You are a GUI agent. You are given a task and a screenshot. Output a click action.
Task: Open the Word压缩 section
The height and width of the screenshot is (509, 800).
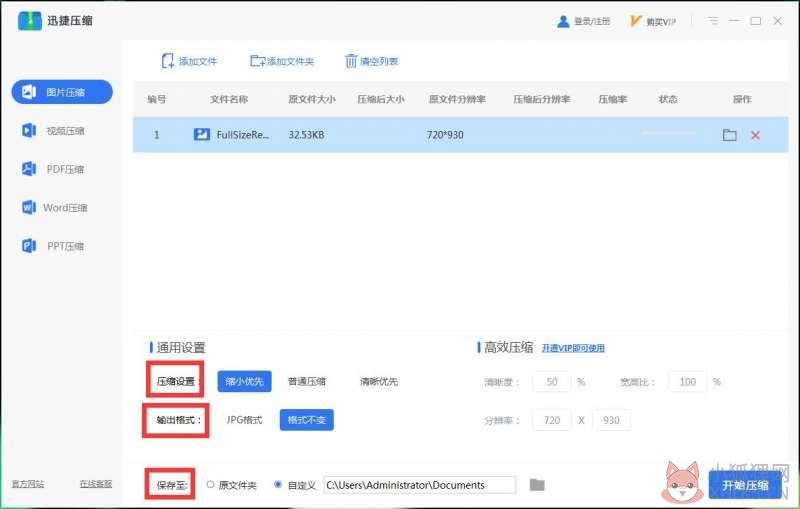tap(55, 208)
